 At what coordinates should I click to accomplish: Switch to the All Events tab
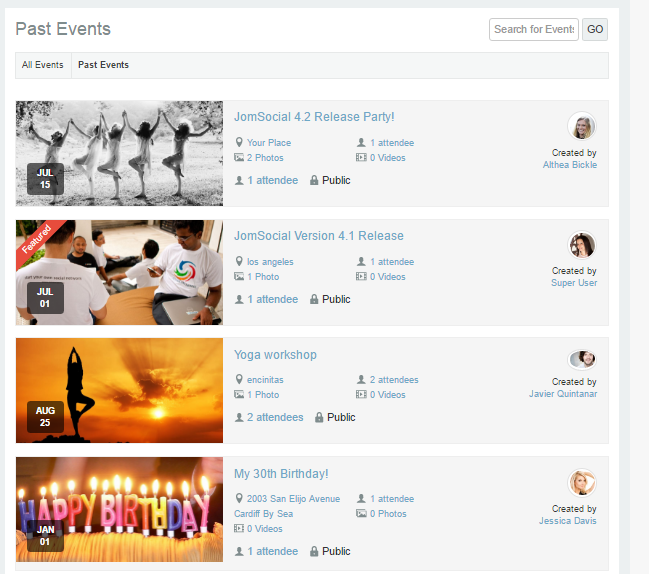(x=43, y=65)
